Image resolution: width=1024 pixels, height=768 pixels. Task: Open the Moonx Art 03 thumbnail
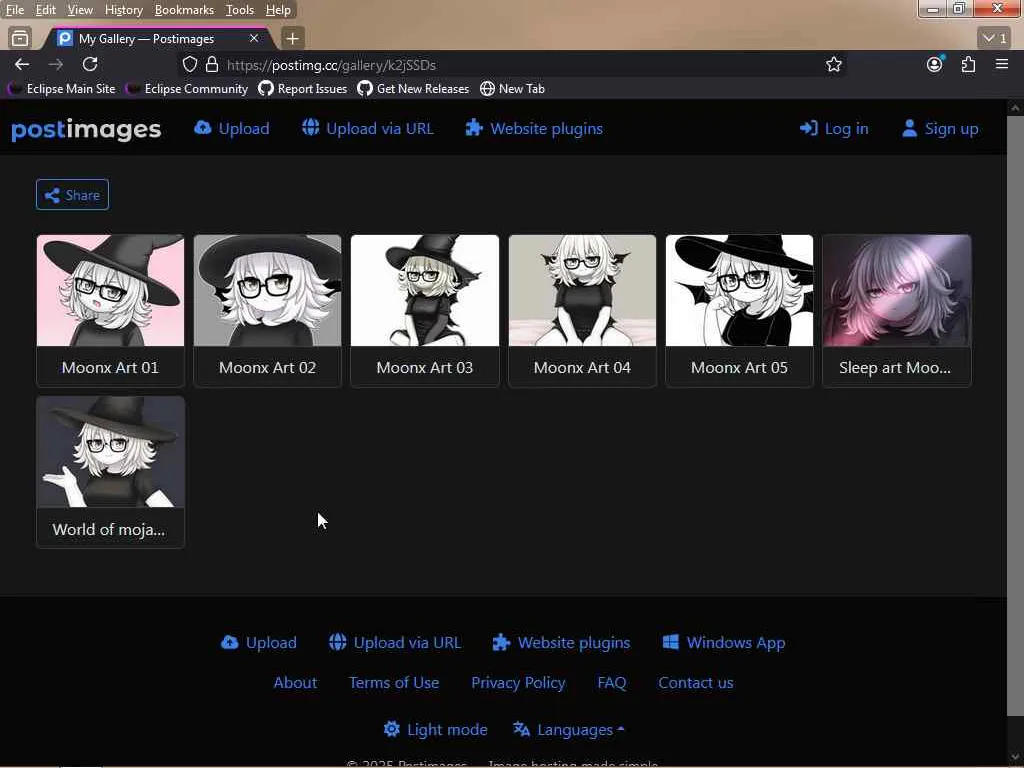[425, 291]
